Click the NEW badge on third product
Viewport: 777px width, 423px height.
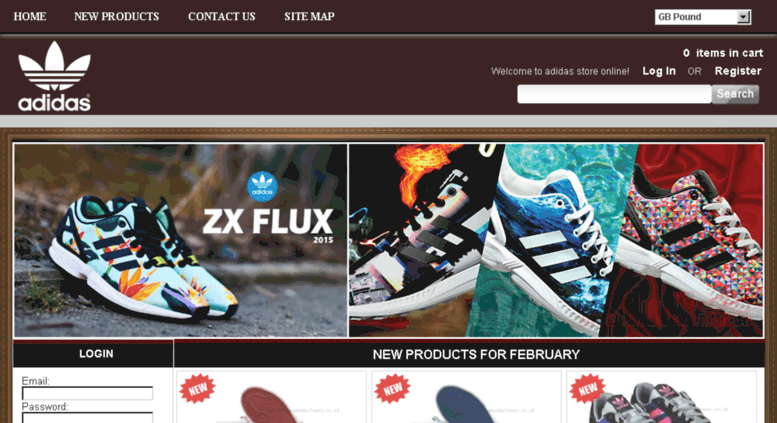(588, 388)
